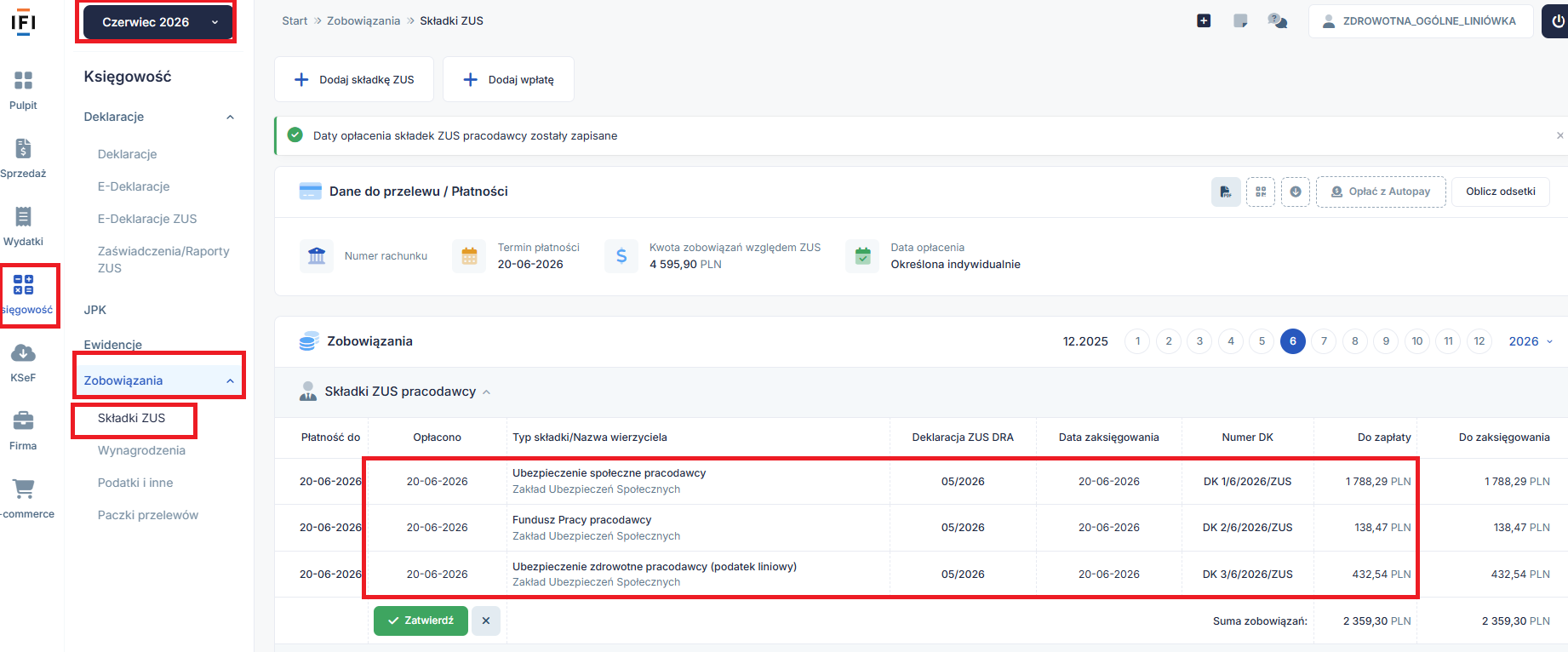Open the KSeF cloud icon
Screen dimensions: 1568x652
[23, 353]
